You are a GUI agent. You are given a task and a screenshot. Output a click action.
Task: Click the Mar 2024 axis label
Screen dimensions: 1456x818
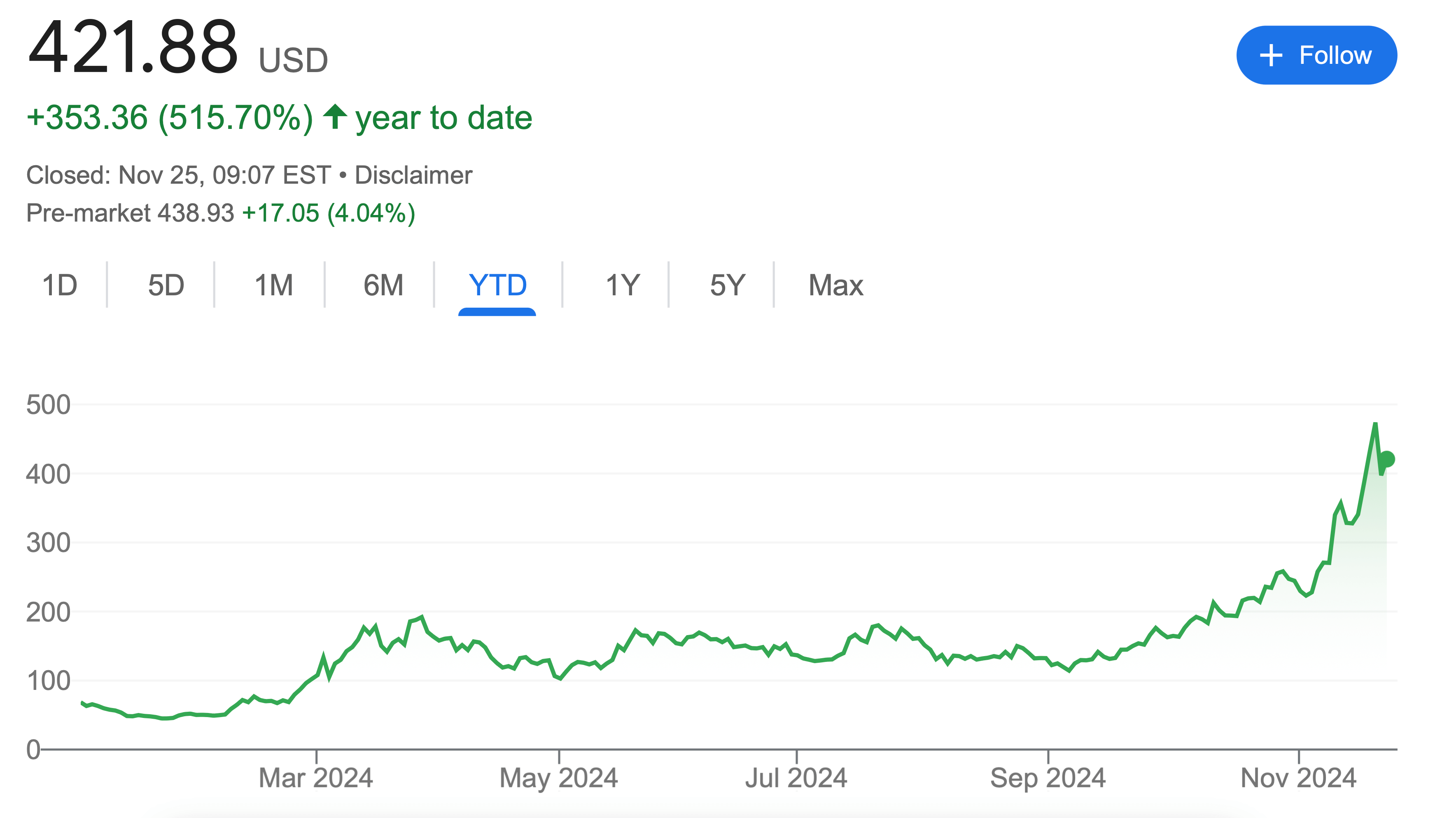pos(315,778)
